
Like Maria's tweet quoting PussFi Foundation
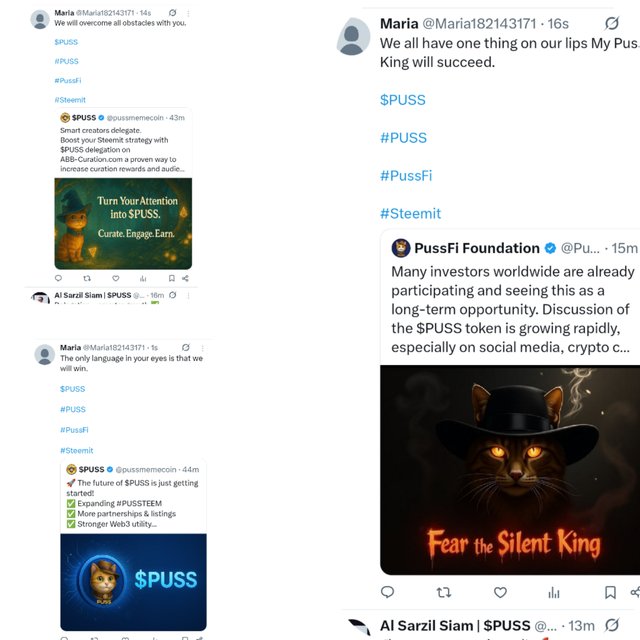pyautogui.click(x=500, y=592)
